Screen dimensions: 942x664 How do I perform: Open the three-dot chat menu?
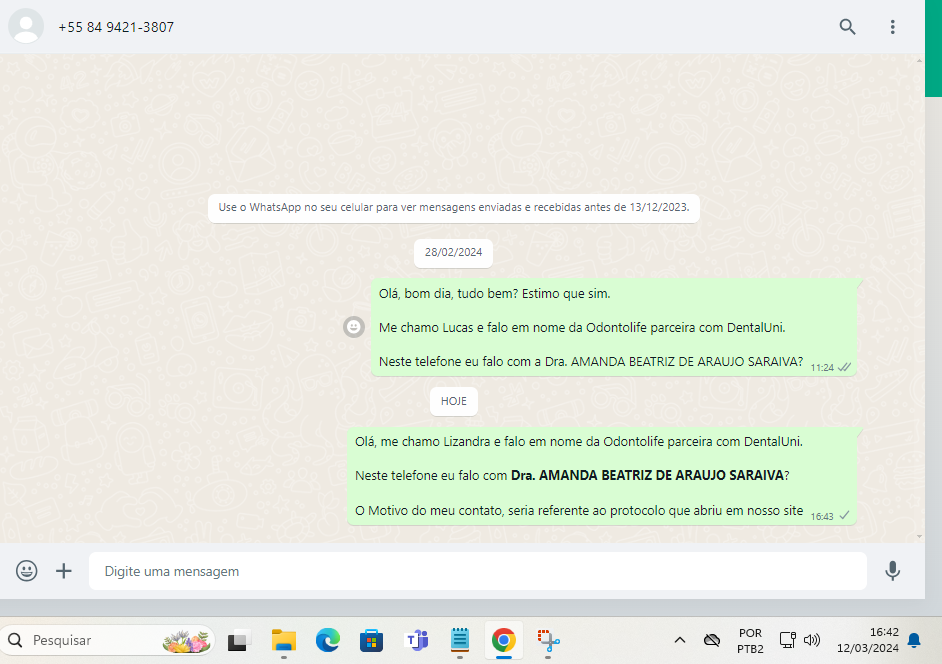[x=893, y=27]
